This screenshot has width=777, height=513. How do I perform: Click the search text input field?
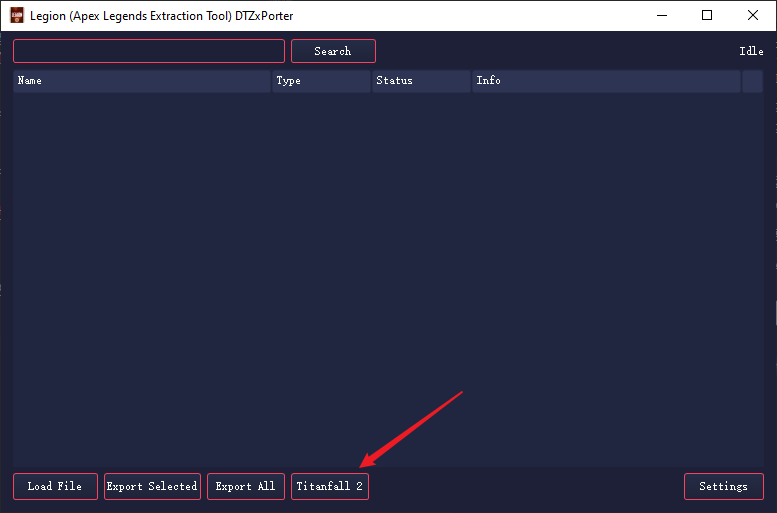tap(149, 51)
